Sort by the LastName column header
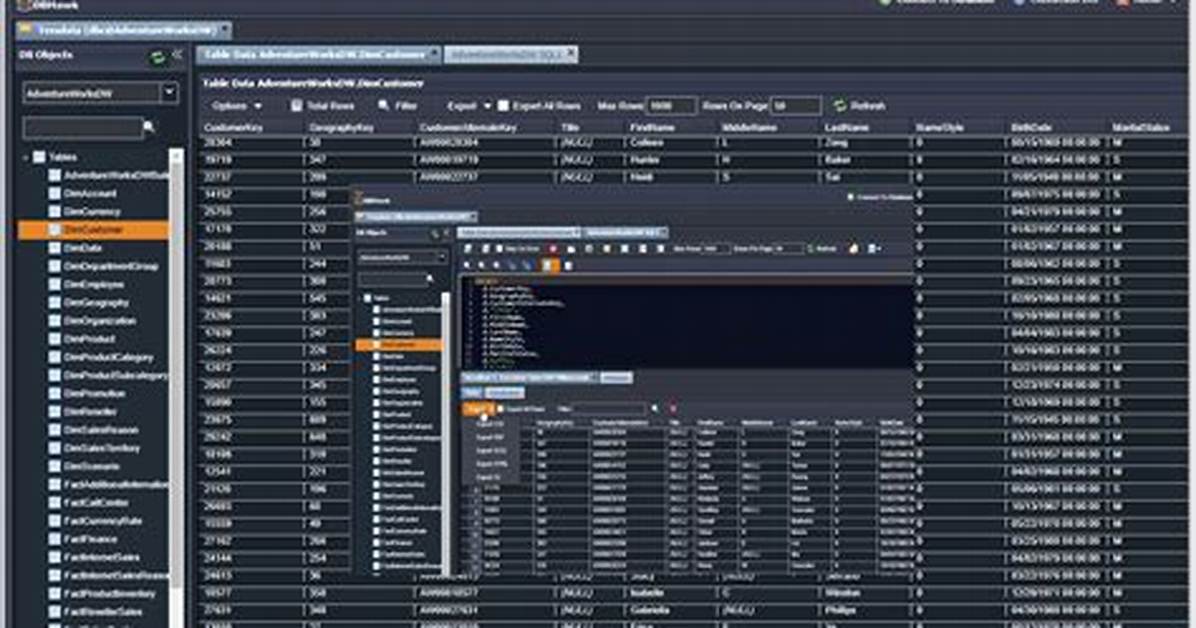This screenshot has width=1196, height=628. (x=846, y=127)
